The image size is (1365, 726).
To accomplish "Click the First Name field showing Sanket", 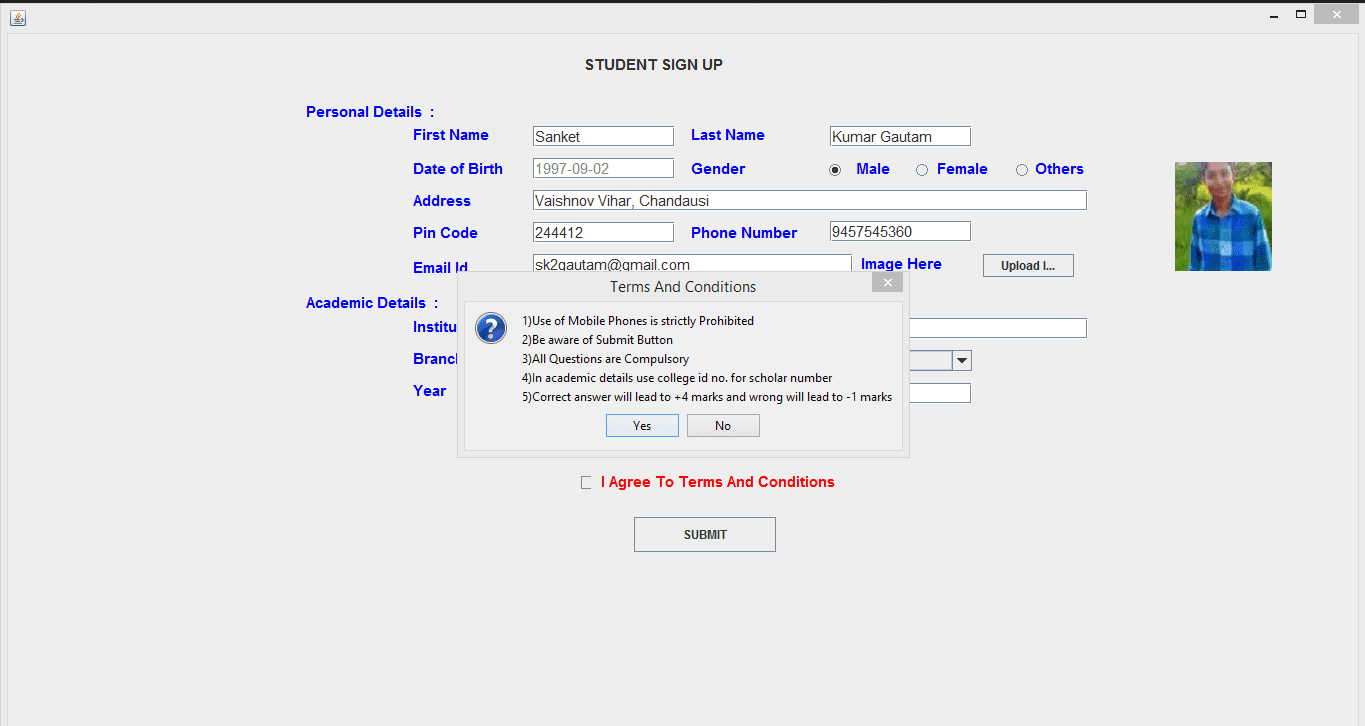I will [x=602, y=135].
